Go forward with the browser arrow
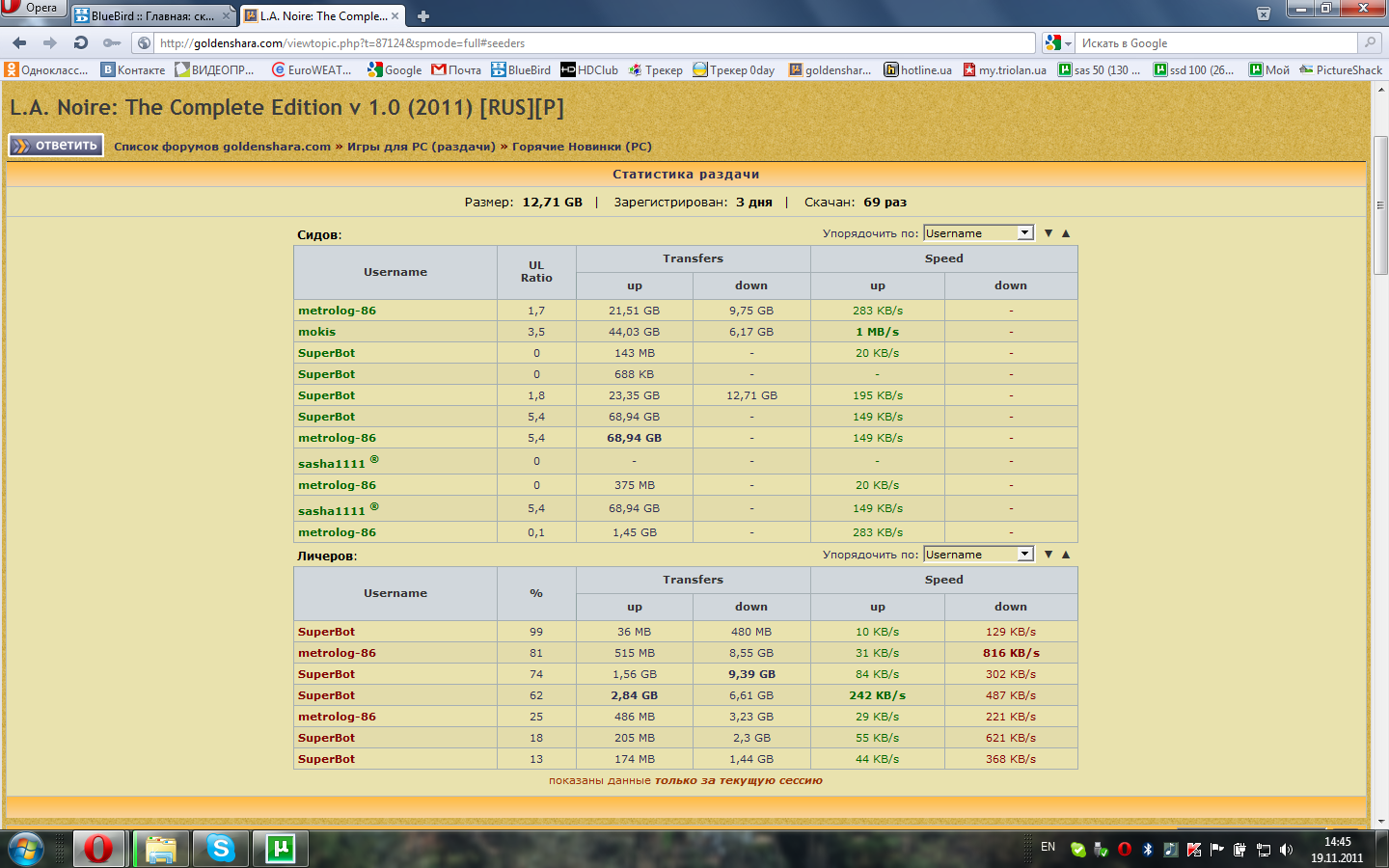Image resolution: width=1389 pixels, height=868 pixels. (50, 42)
